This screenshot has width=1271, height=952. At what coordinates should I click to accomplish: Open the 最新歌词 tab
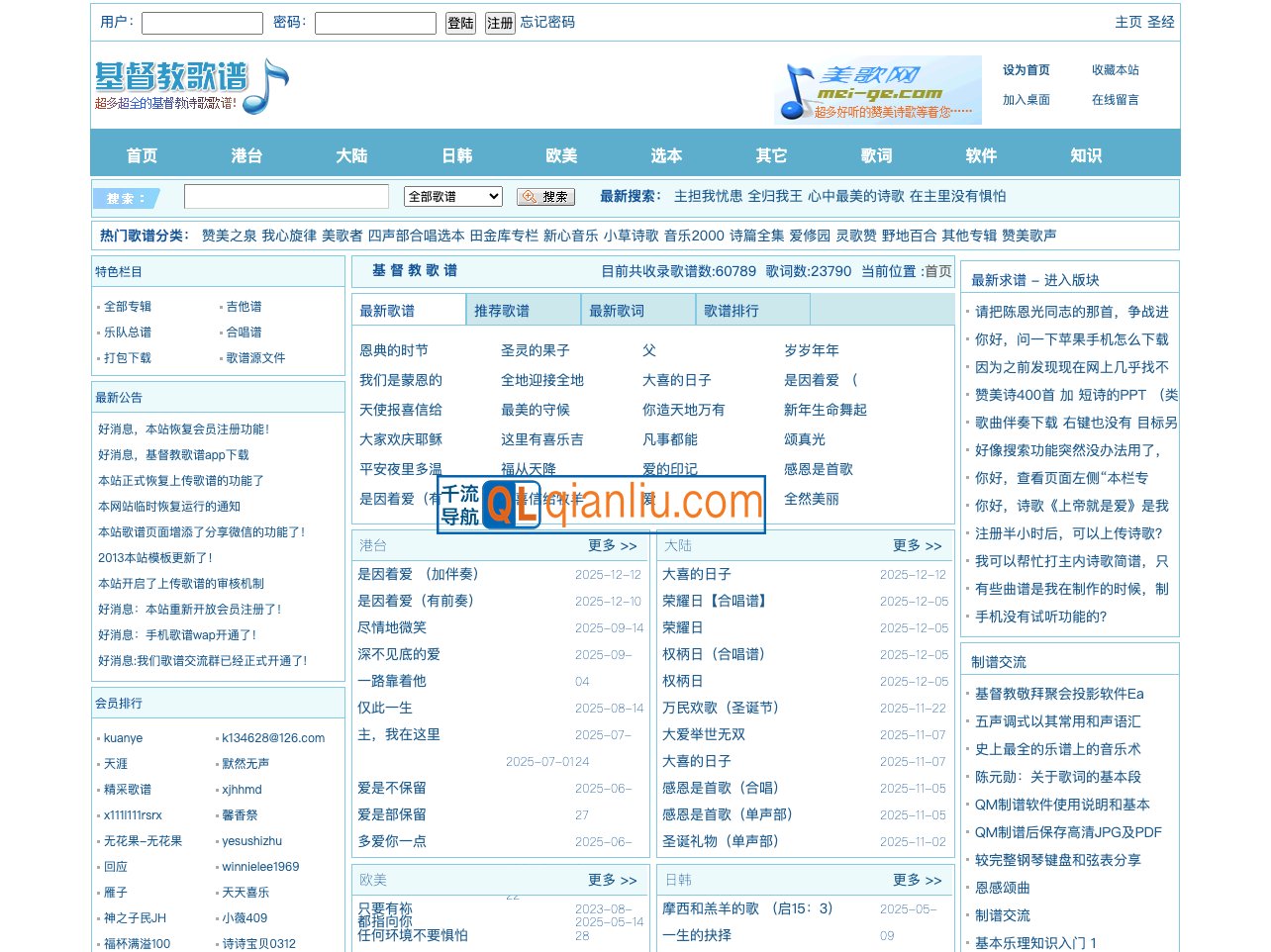point(617,311)
